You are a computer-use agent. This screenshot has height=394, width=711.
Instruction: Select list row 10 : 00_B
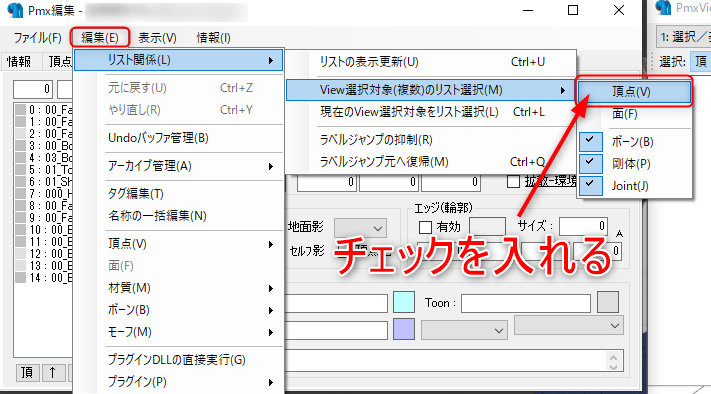[44, 229]
